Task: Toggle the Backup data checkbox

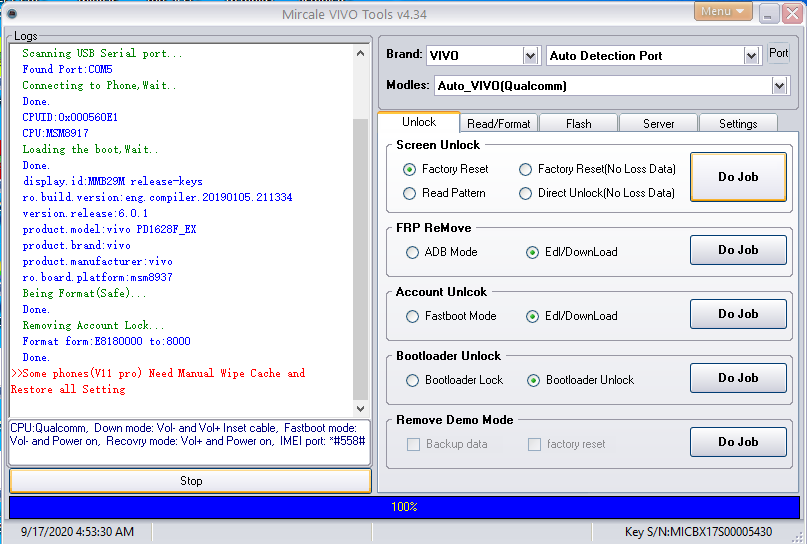Action: coord(413,444)
